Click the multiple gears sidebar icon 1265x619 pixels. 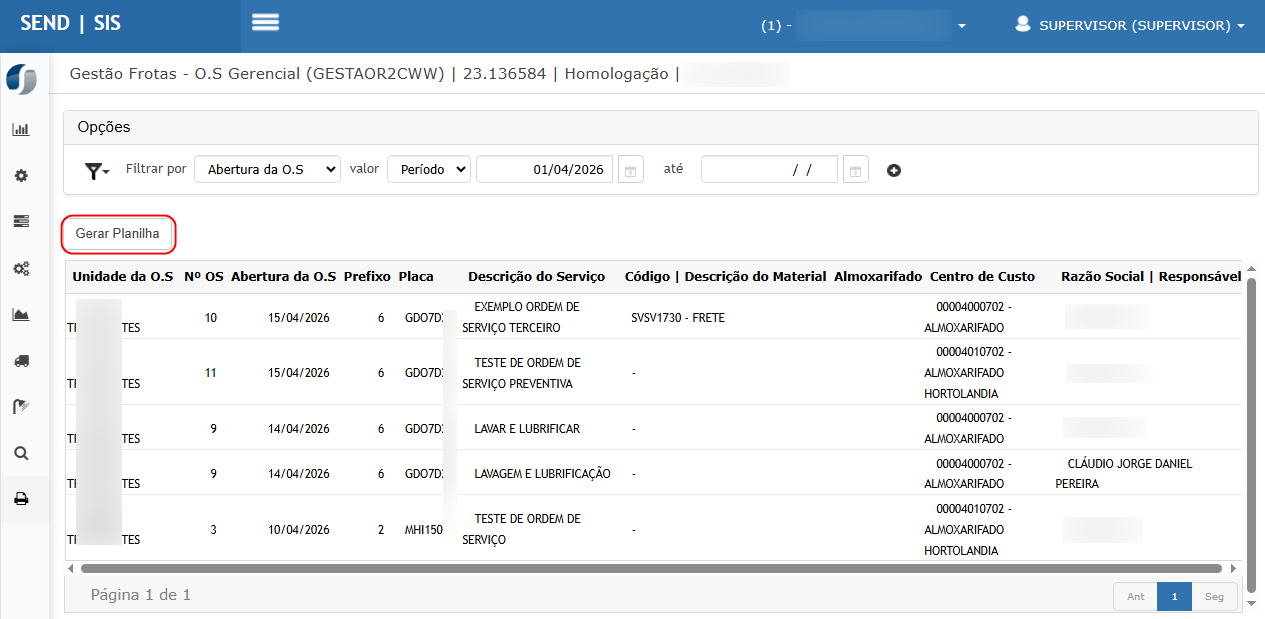point(20,268)
